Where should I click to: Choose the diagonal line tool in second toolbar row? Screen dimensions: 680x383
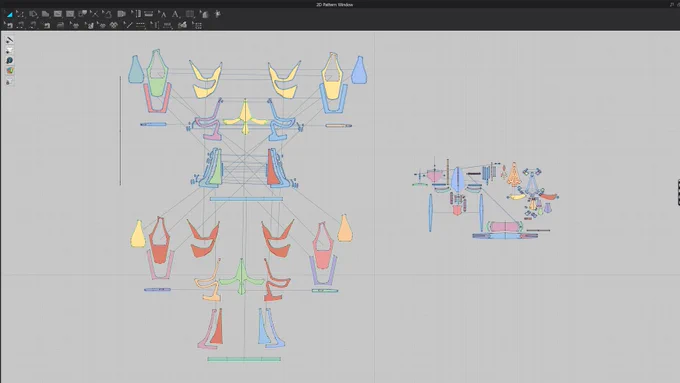pyautogui.click(x=128, y=26)
